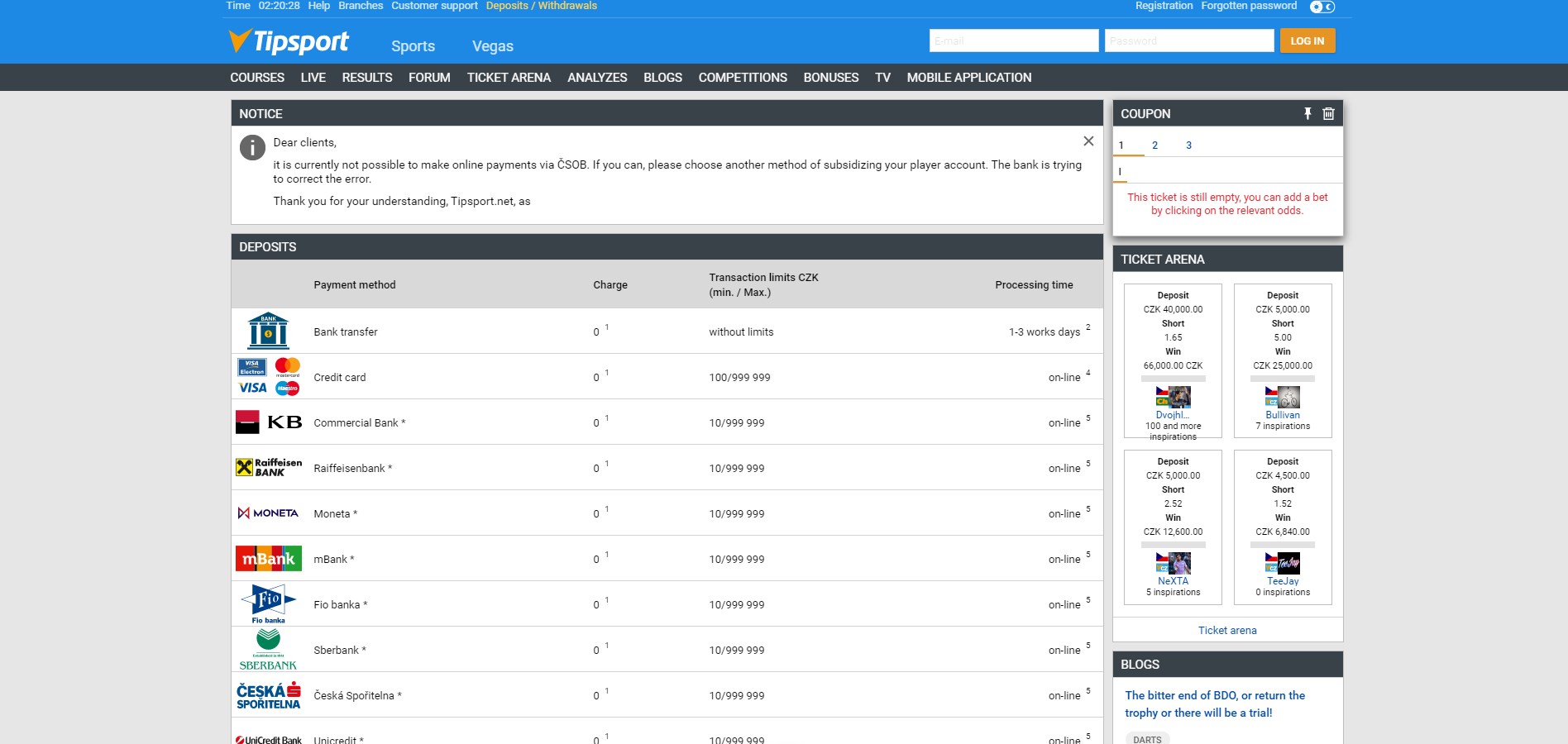This screenshot has width=1568, height=744.
Task: Select the Commercial Bank payment method
Action: point(360,422)
